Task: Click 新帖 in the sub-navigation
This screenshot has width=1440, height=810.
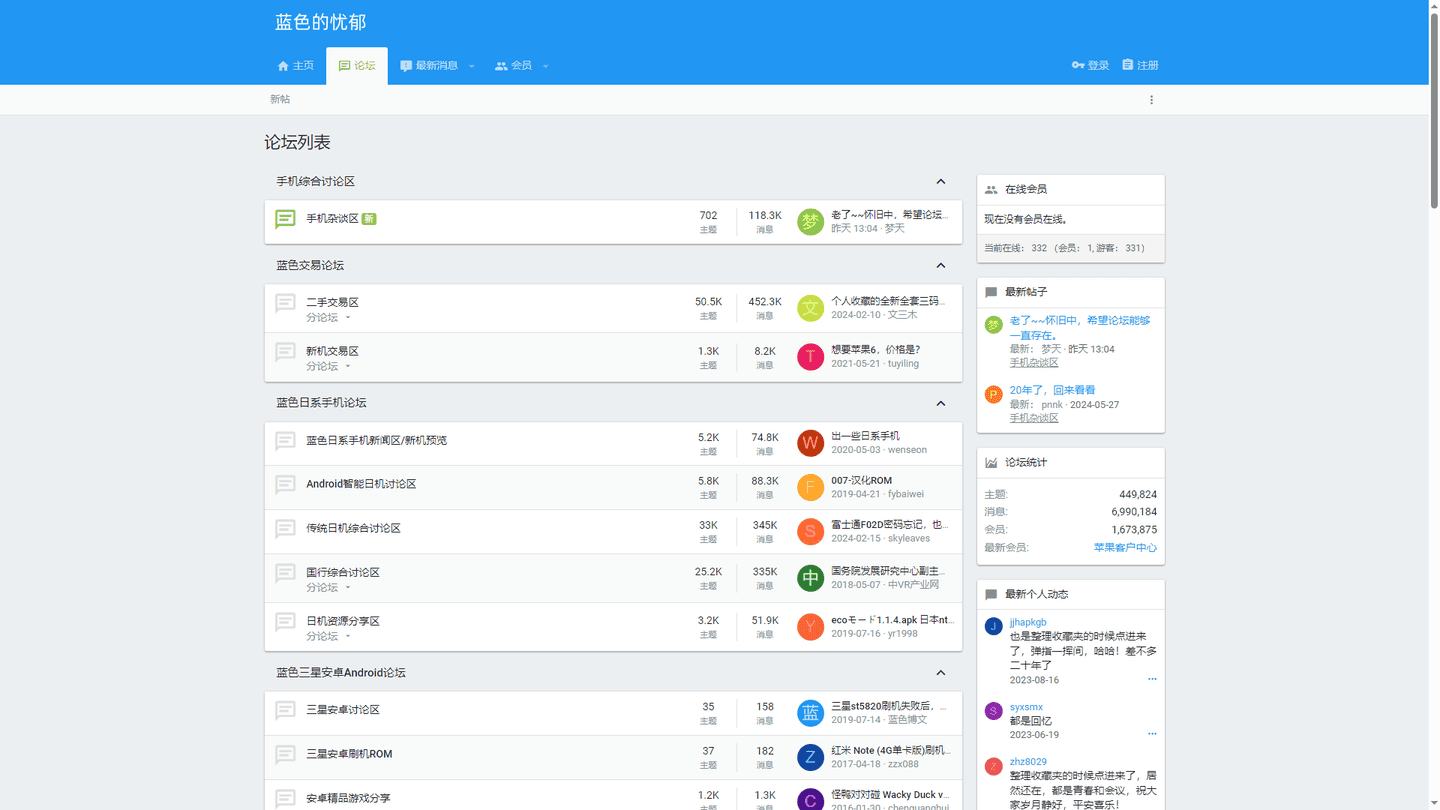Action: click(280, 100)
